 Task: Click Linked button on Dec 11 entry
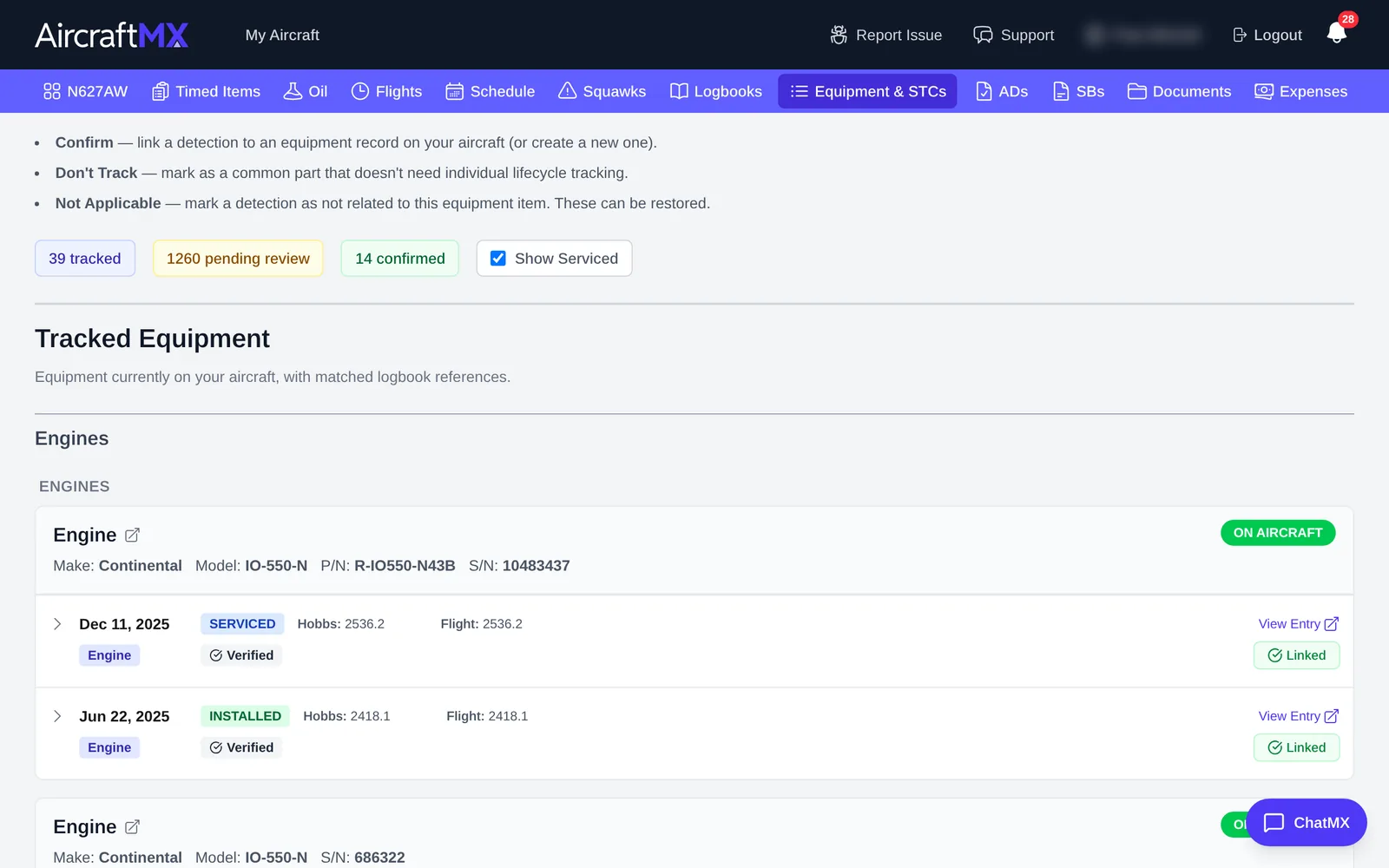point(1297,655)
